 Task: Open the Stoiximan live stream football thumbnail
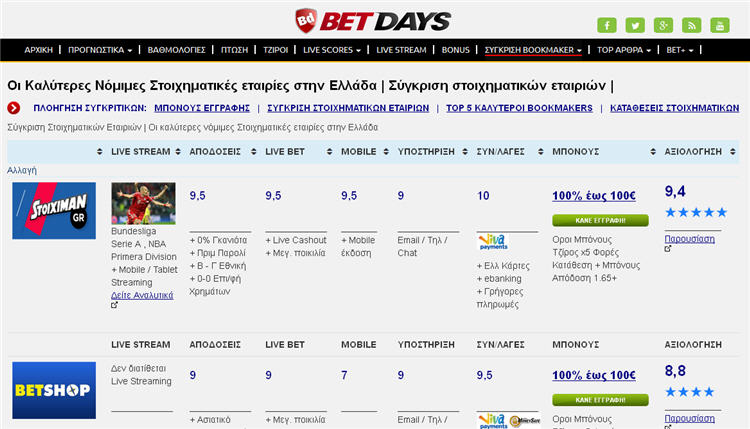143,203
